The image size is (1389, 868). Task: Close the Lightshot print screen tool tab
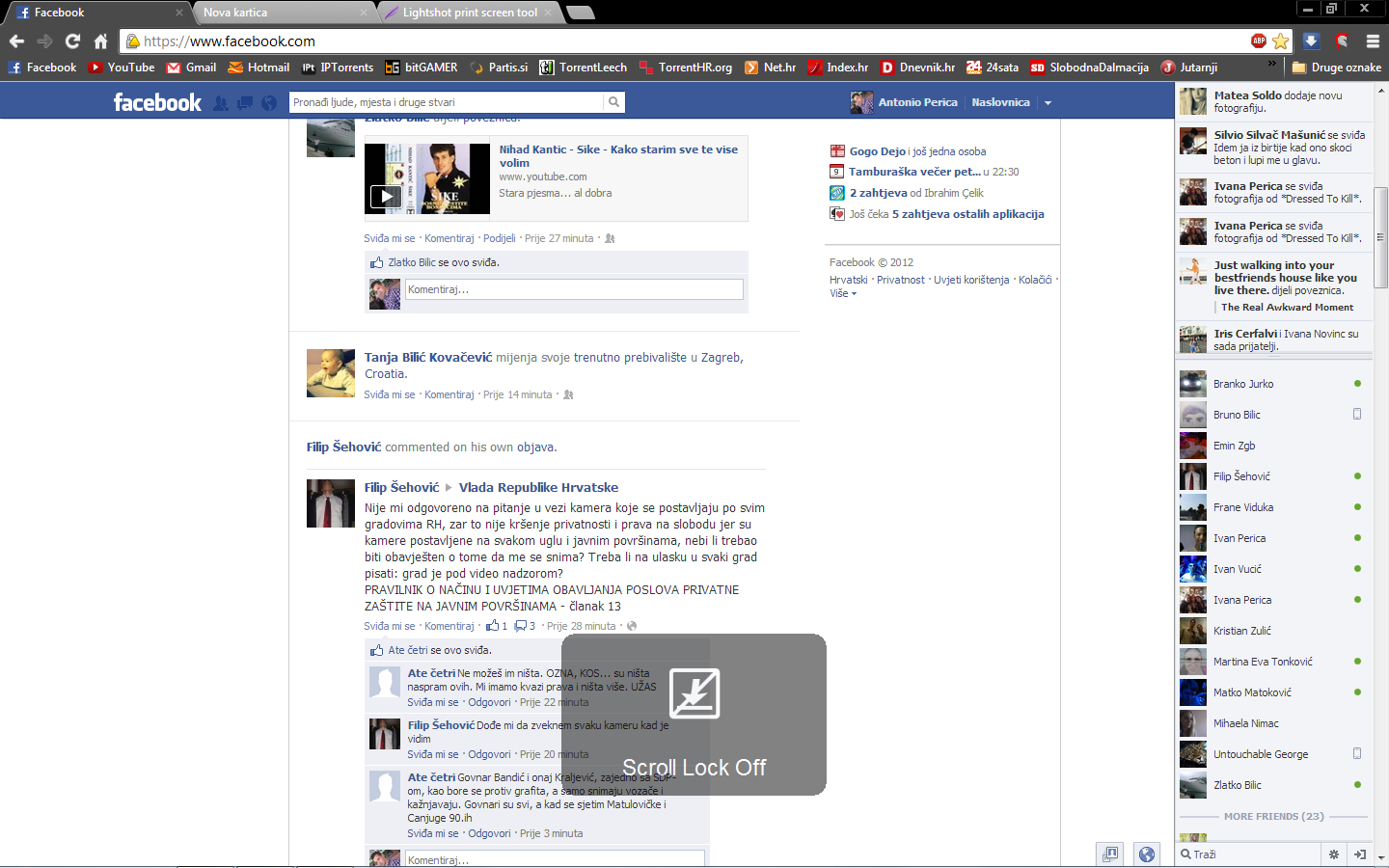click(548, 13)
